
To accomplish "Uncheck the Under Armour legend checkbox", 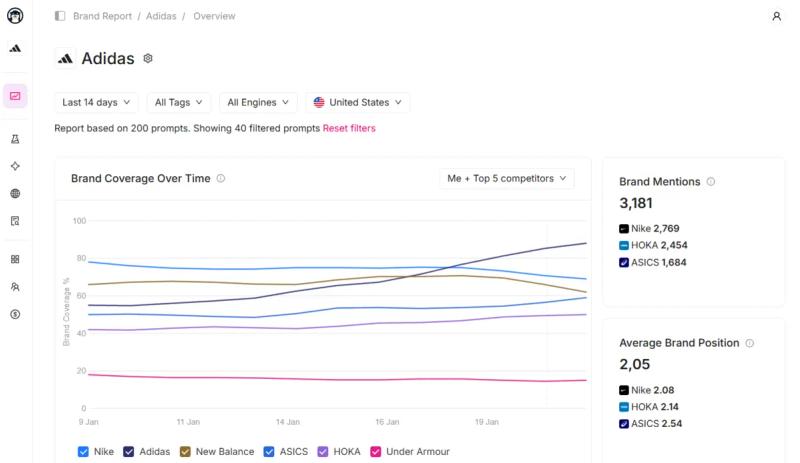I will [376, 452].
